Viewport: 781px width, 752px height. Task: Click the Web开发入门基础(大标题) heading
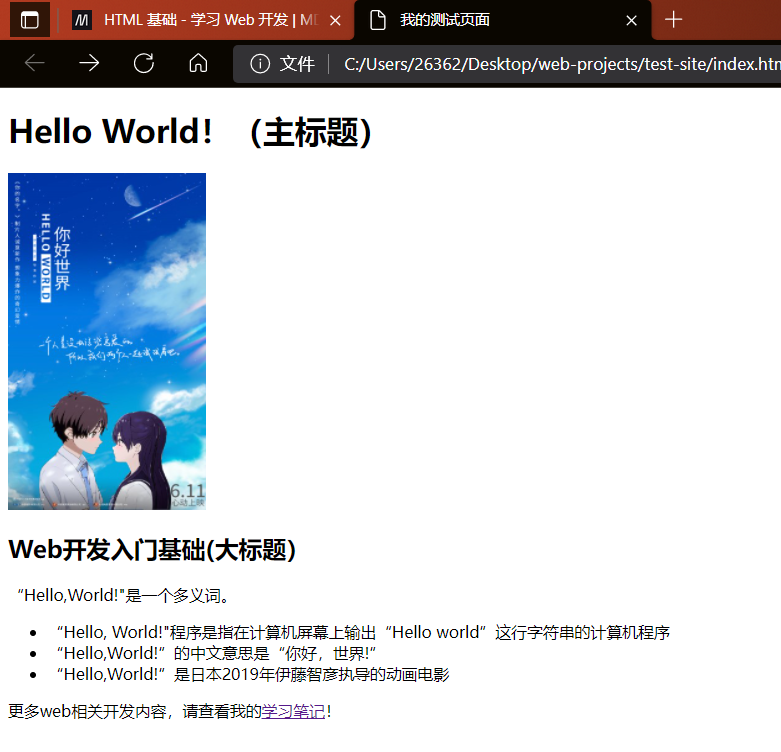(x=152, y=550)
